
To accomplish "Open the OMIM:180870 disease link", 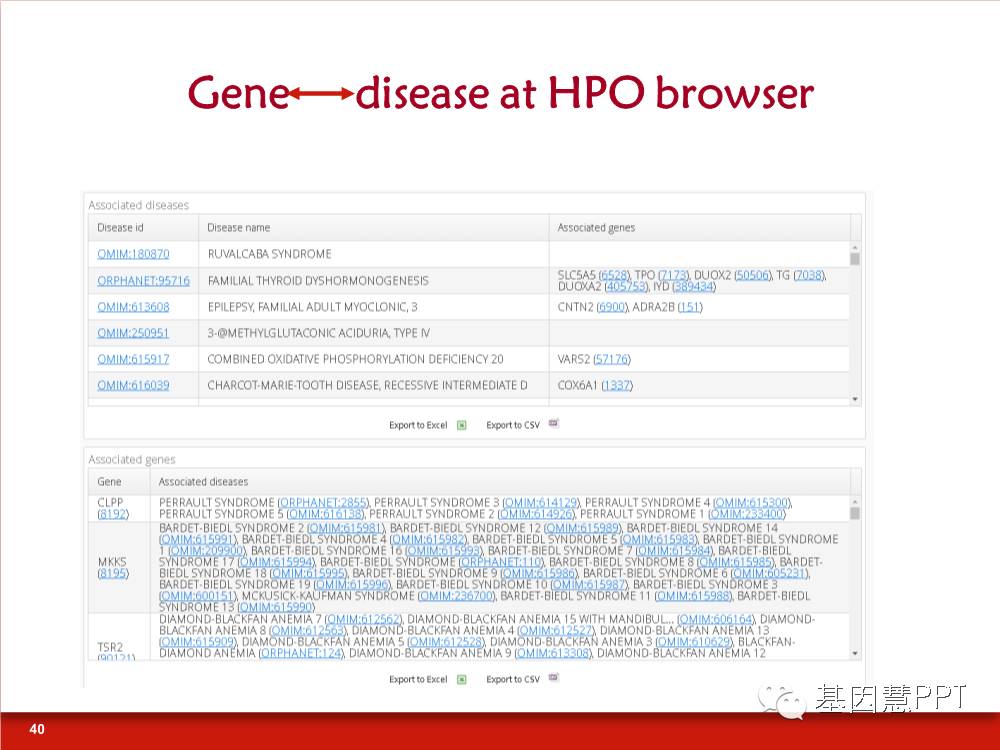I will 133,254.
